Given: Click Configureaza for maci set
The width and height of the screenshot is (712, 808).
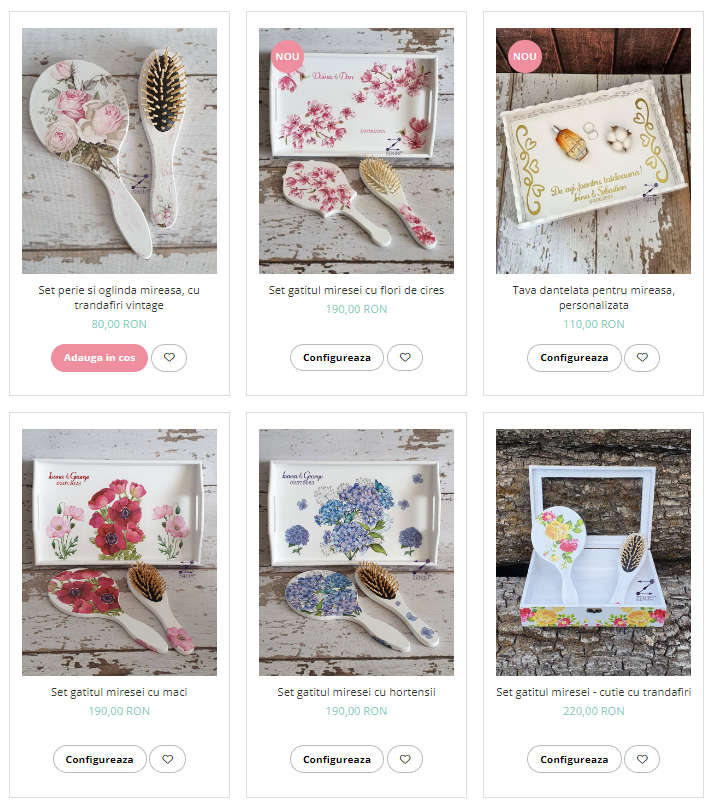Looking at the screenshot, I should pos(99,759).
